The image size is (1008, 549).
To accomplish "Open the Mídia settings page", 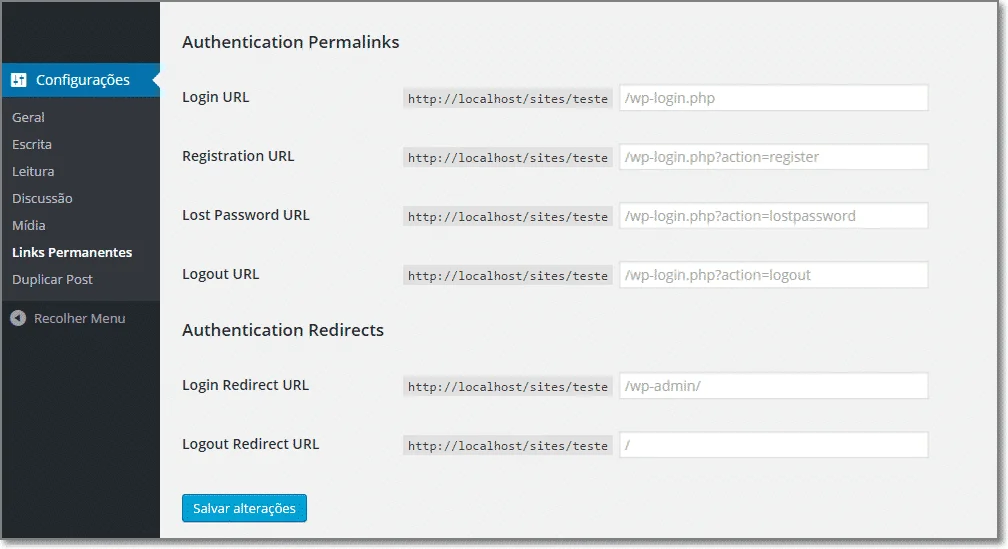I will (28, 226).
